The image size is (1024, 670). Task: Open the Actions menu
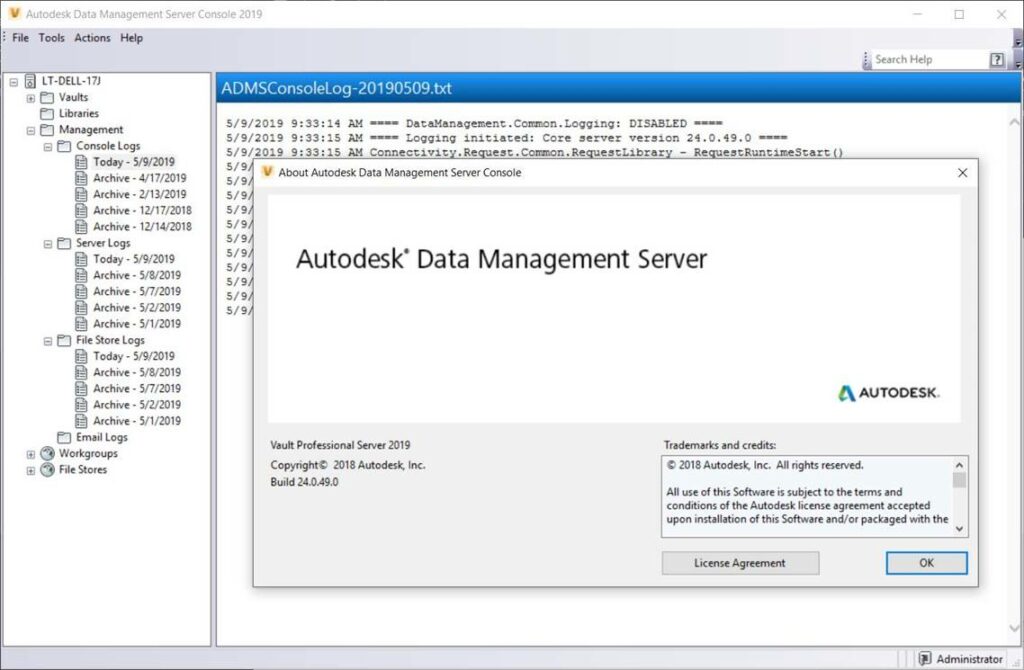tap(92, 38)
